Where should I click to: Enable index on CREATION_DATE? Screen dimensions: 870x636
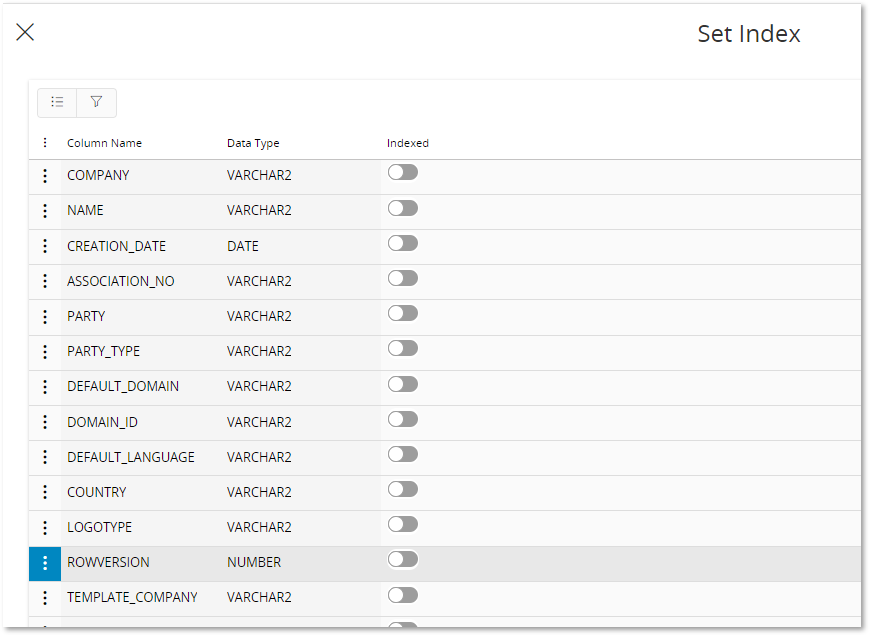point(403,243)
